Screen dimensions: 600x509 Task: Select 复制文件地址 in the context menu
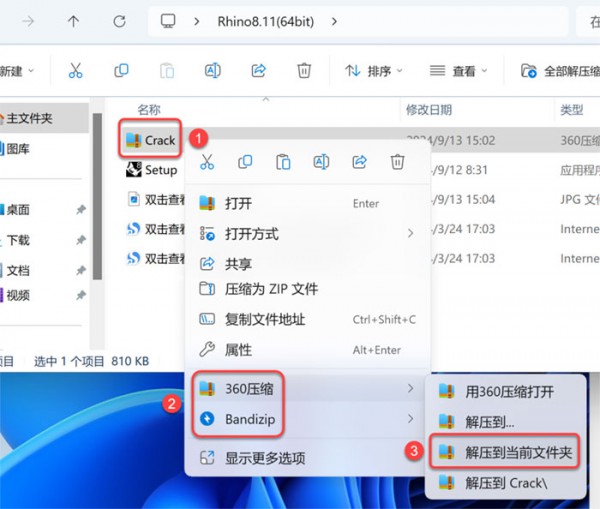(x=307, y=320)
